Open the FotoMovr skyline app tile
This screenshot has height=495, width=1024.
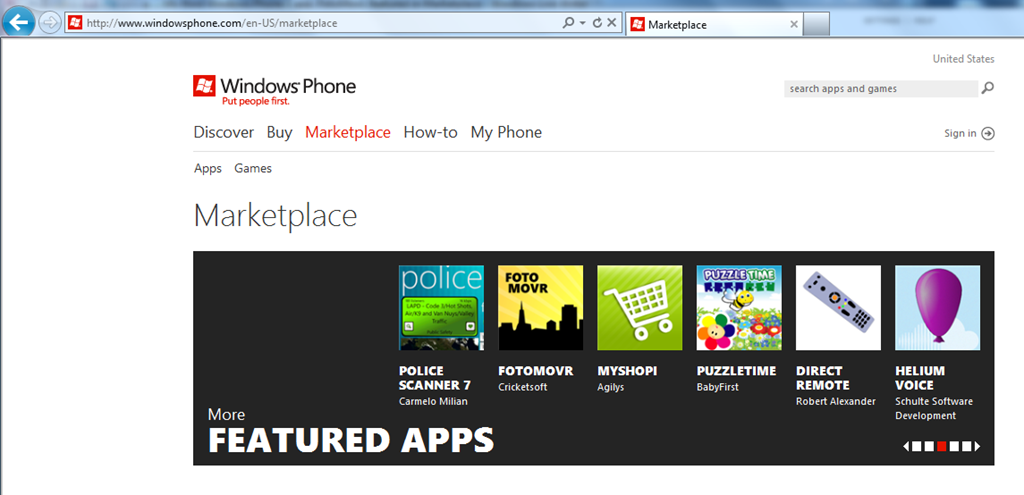click(x=541, y=308)
